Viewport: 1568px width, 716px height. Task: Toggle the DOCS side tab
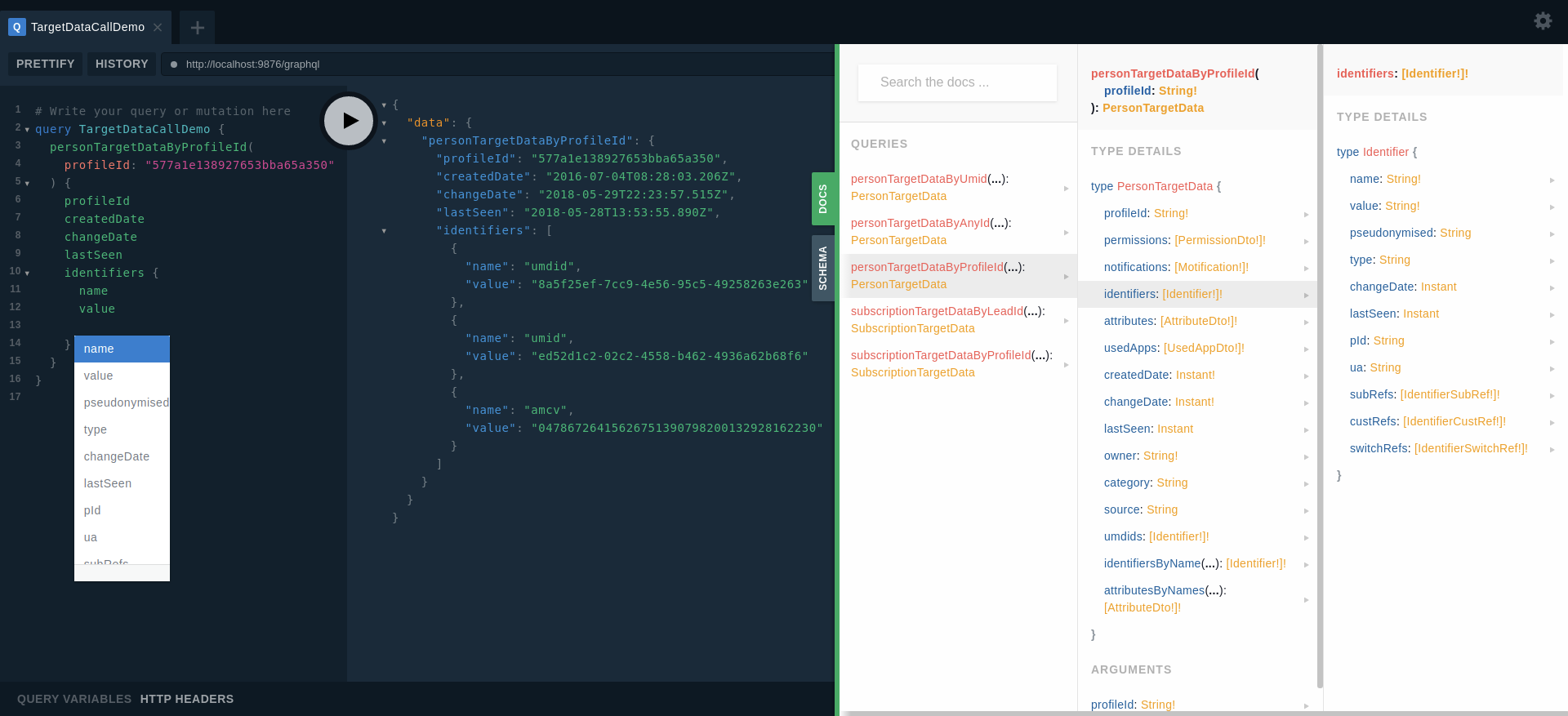(822, 198)
